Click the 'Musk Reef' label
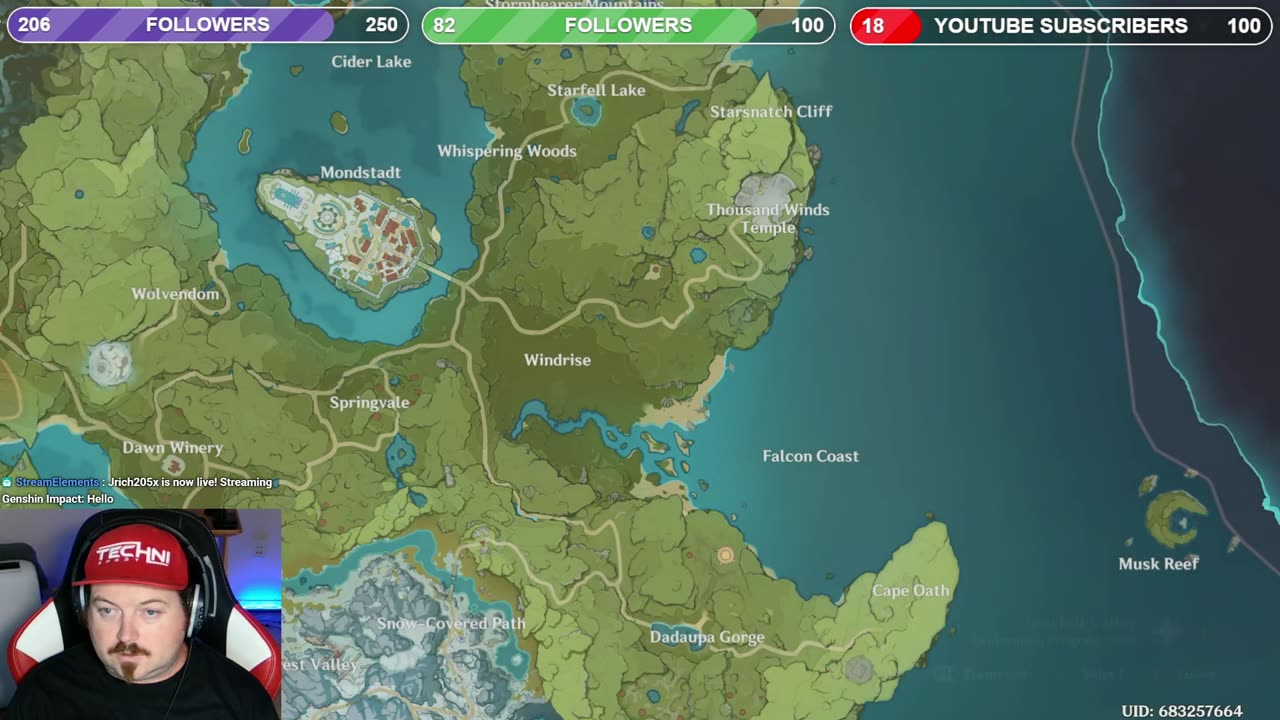Screen dimensions: 1280x720 coord(1158,564)
